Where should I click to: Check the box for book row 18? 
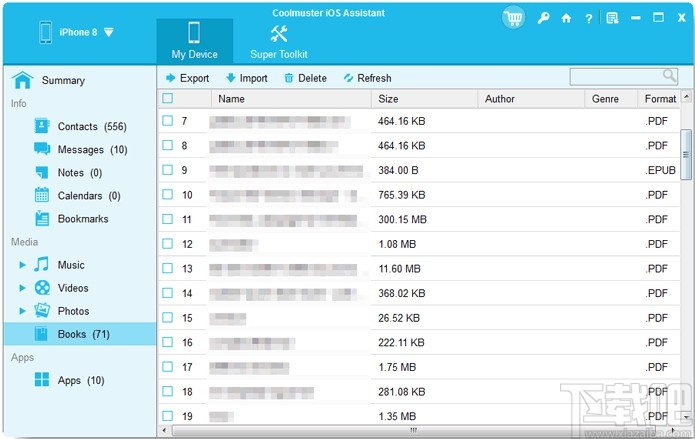(168, 391)
